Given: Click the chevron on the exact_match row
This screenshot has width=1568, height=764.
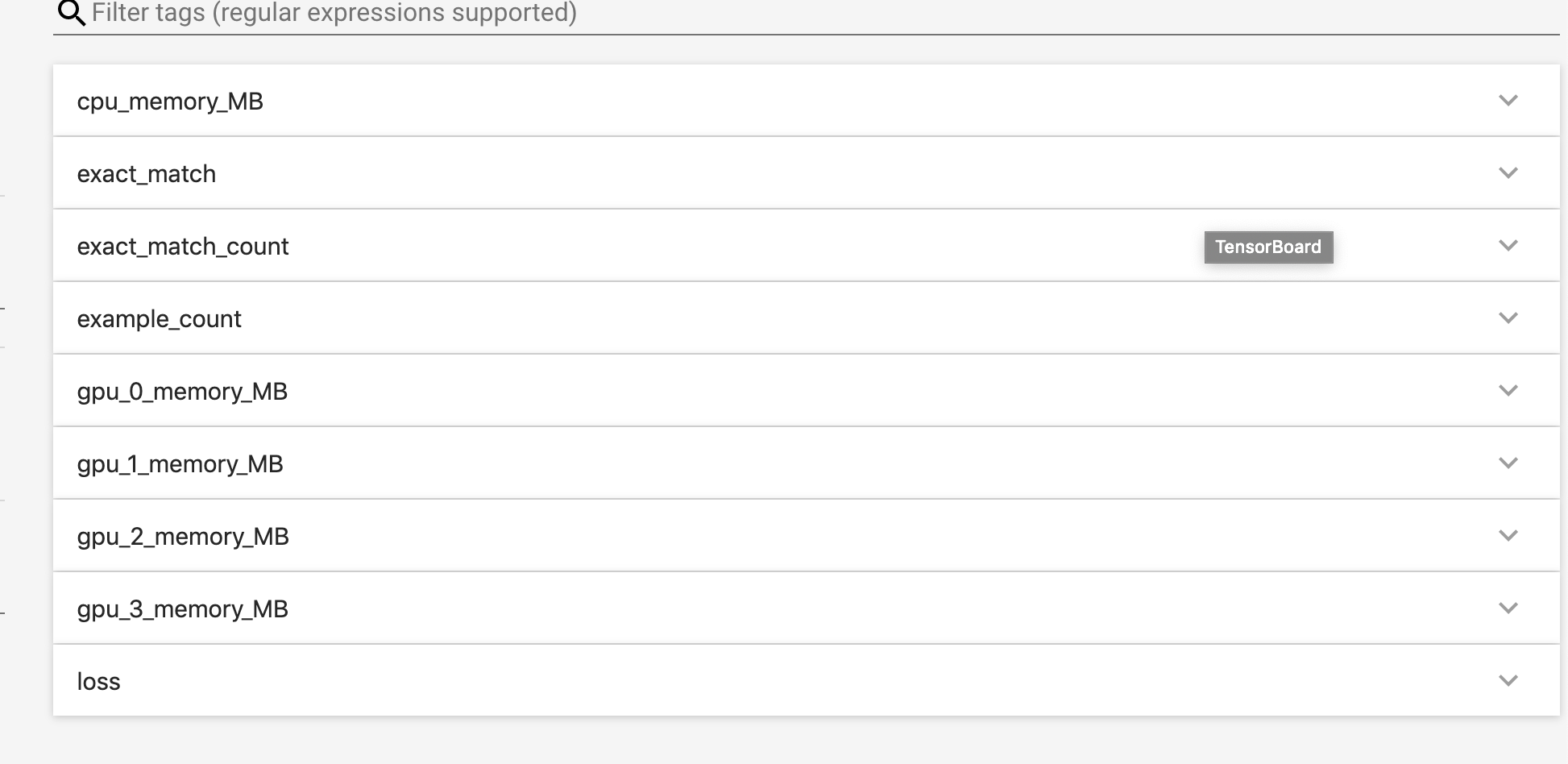Looking at the screenshot, I should click(x=1508, y=172).
